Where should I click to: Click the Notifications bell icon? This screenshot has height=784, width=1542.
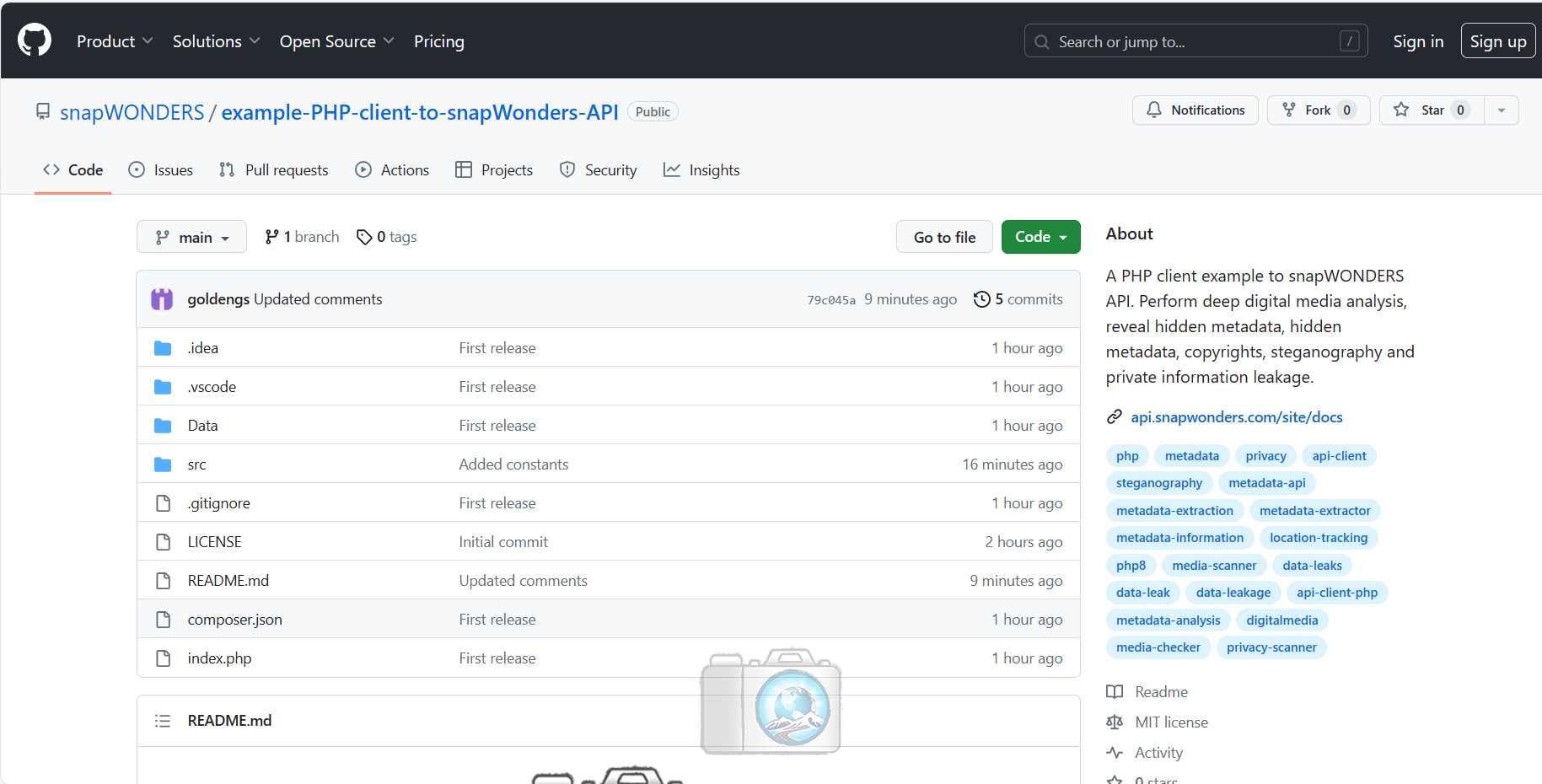[1154, 110]
